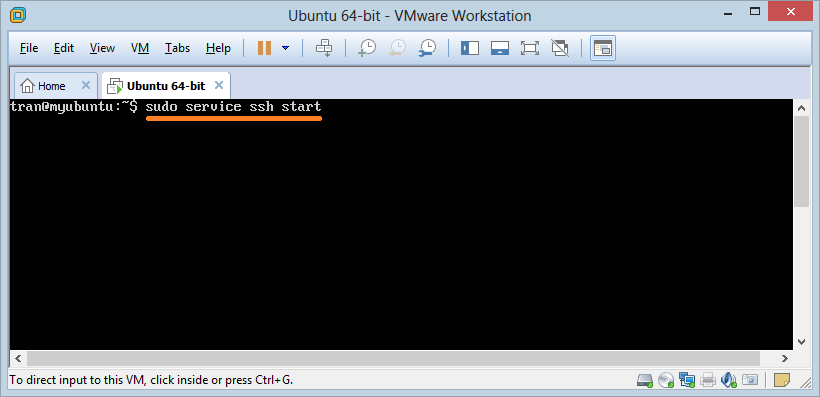Toggle the library sidebar view icon
The image size is (820, 397).
[470, 48]
